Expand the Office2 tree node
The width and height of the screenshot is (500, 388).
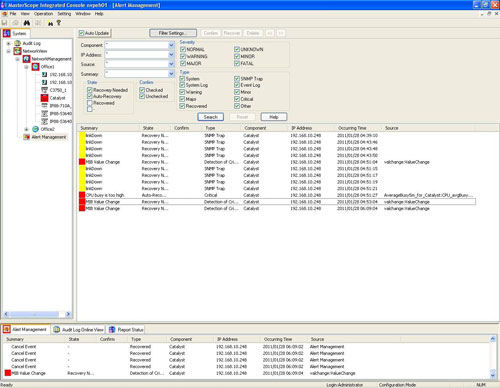point(26,129)
